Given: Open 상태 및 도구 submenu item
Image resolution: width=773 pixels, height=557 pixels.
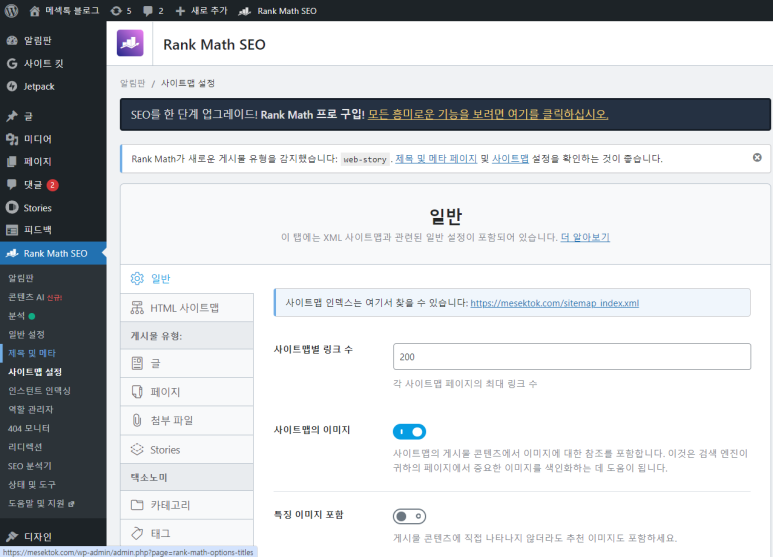Looking at the screenshot, I should [x=32, y=484].
